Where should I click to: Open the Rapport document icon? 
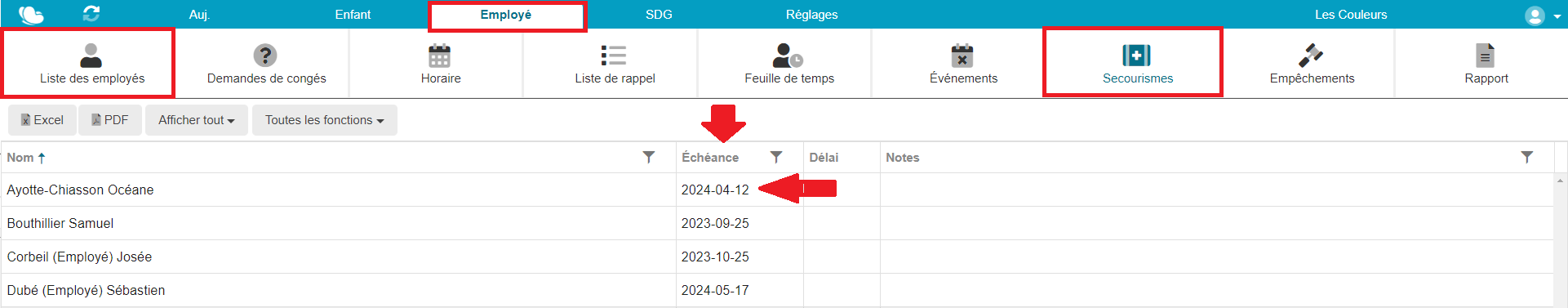(1486, 56)
